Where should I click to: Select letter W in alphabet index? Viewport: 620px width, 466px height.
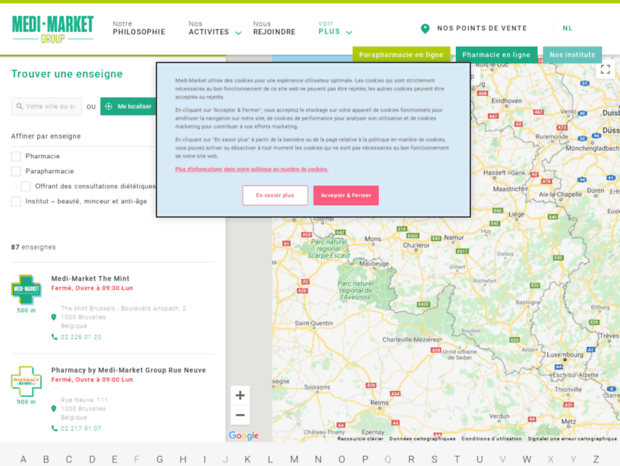point(527,459)
